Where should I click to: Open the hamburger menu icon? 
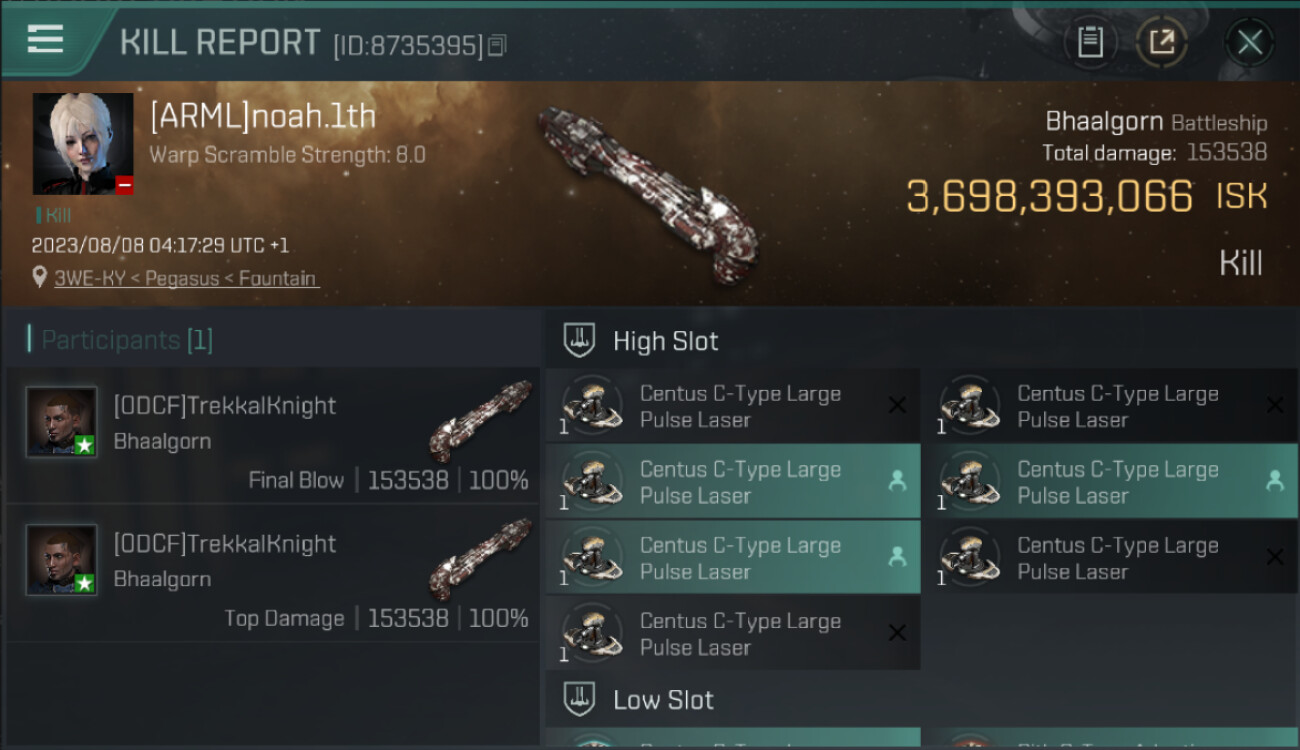click(45, 39)
